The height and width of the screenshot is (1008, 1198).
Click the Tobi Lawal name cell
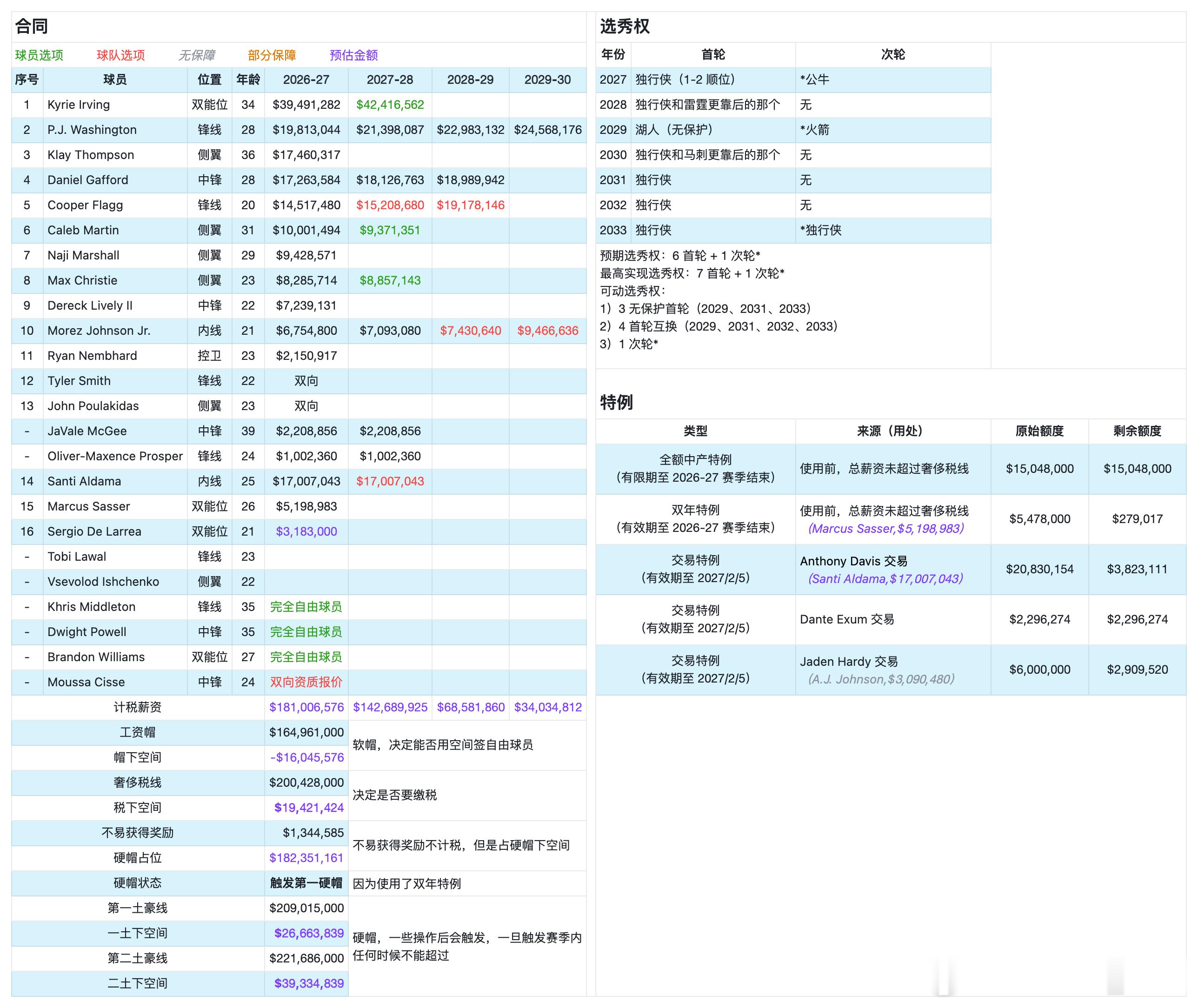115,557
